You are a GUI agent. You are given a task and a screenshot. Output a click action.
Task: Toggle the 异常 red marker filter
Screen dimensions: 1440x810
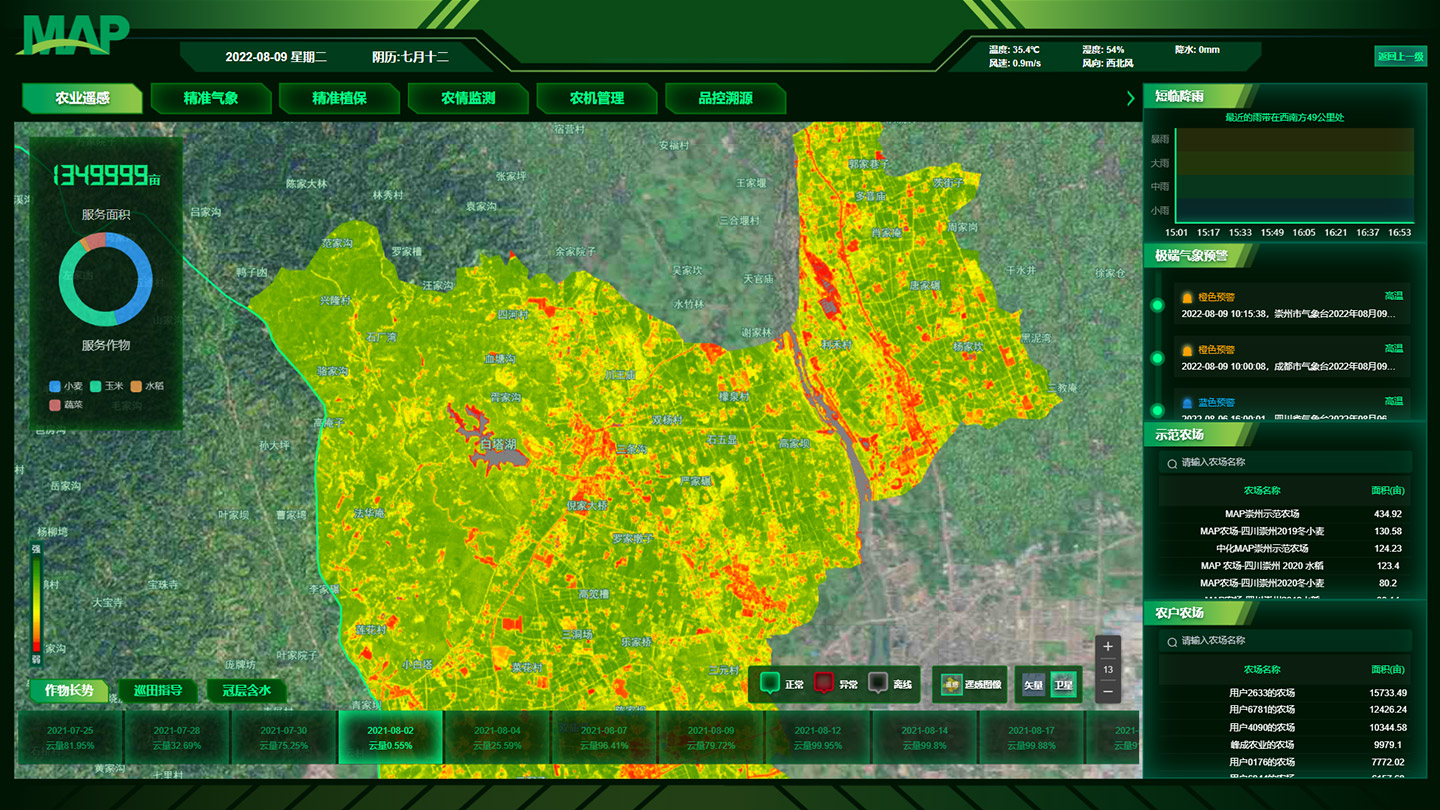click(823, 684)
